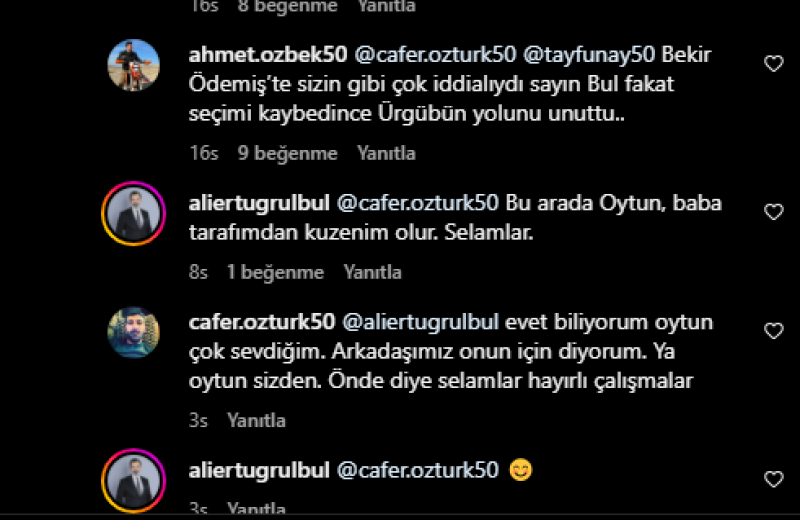Open @tayfunay50 mention in ahmet's comment
The height and width of the screenshot is (520, 800).
589,55
